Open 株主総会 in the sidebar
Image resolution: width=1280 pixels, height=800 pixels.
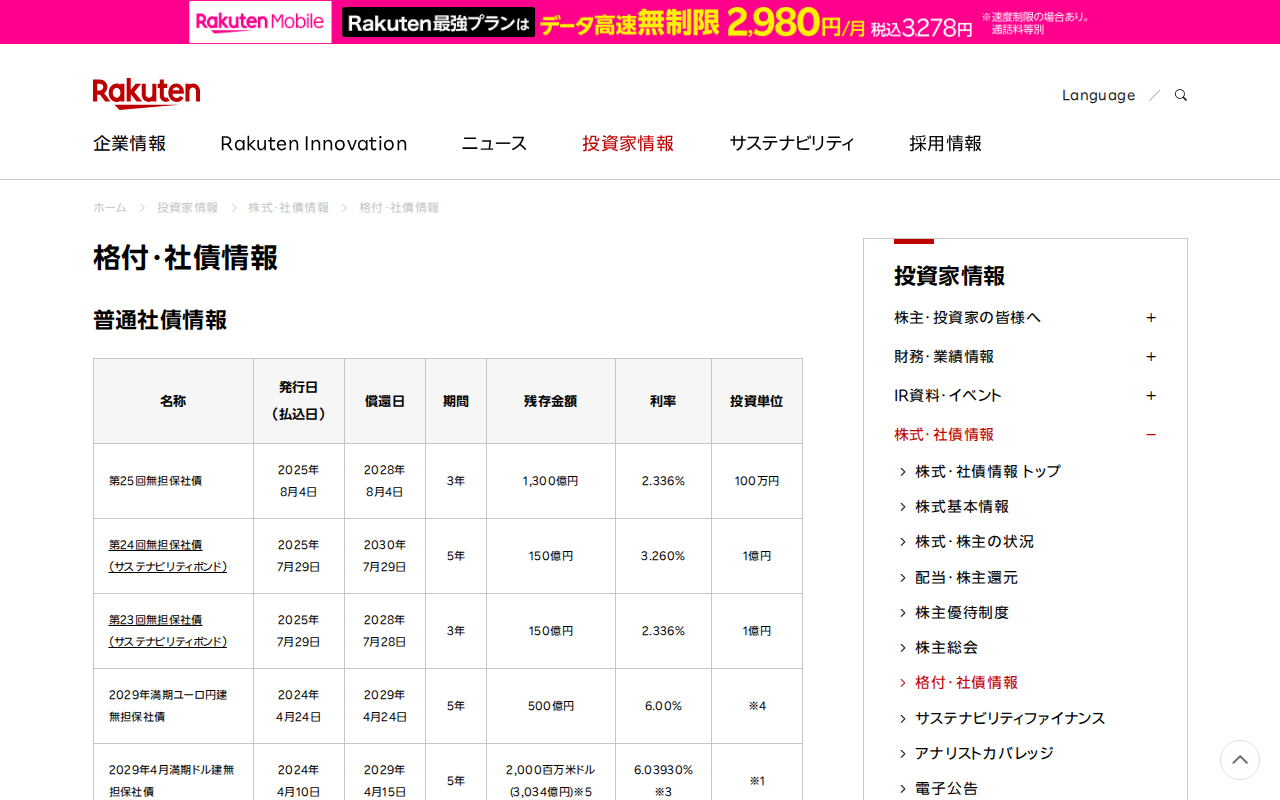[949, 647]
